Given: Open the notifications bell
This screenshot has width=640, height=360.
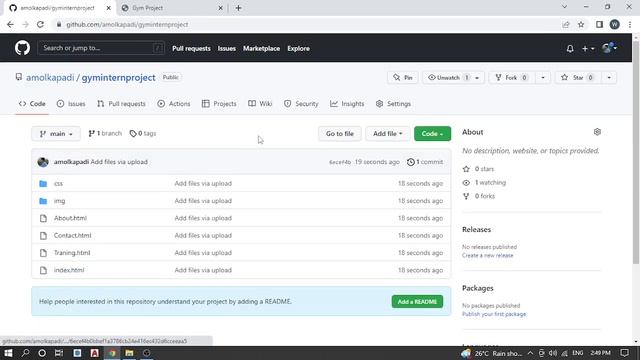Looking at the screenshot, I should [570, 49].
